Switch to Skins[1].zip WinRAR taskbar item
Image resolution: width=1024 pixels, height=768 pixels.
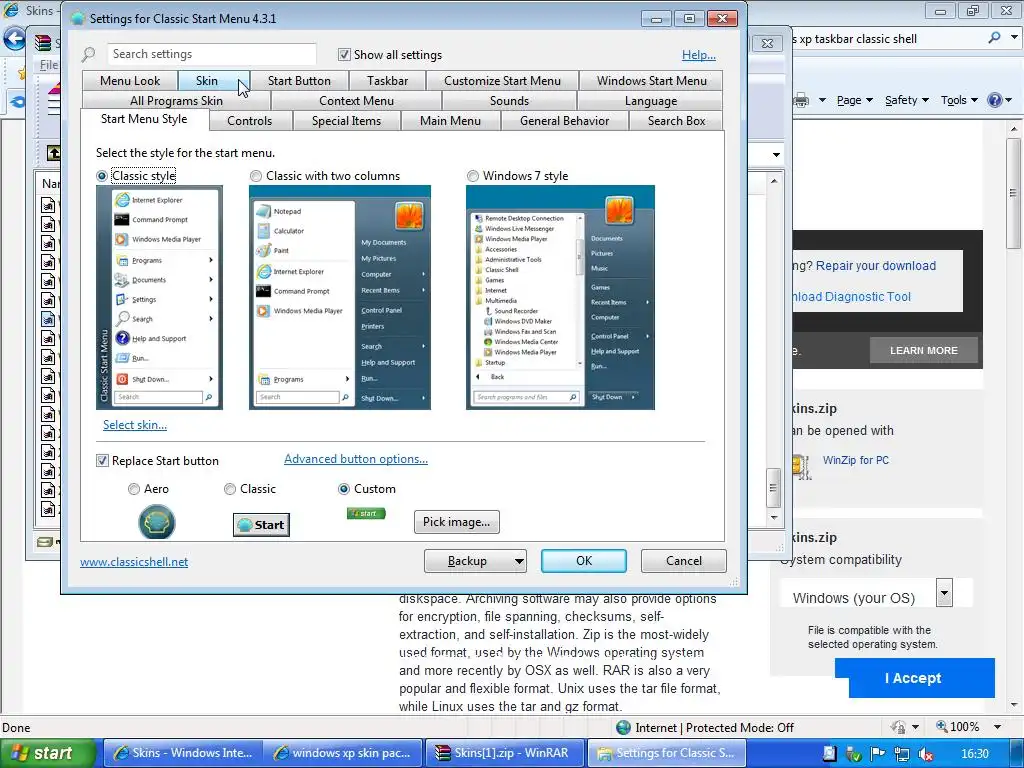pos(505,753)
